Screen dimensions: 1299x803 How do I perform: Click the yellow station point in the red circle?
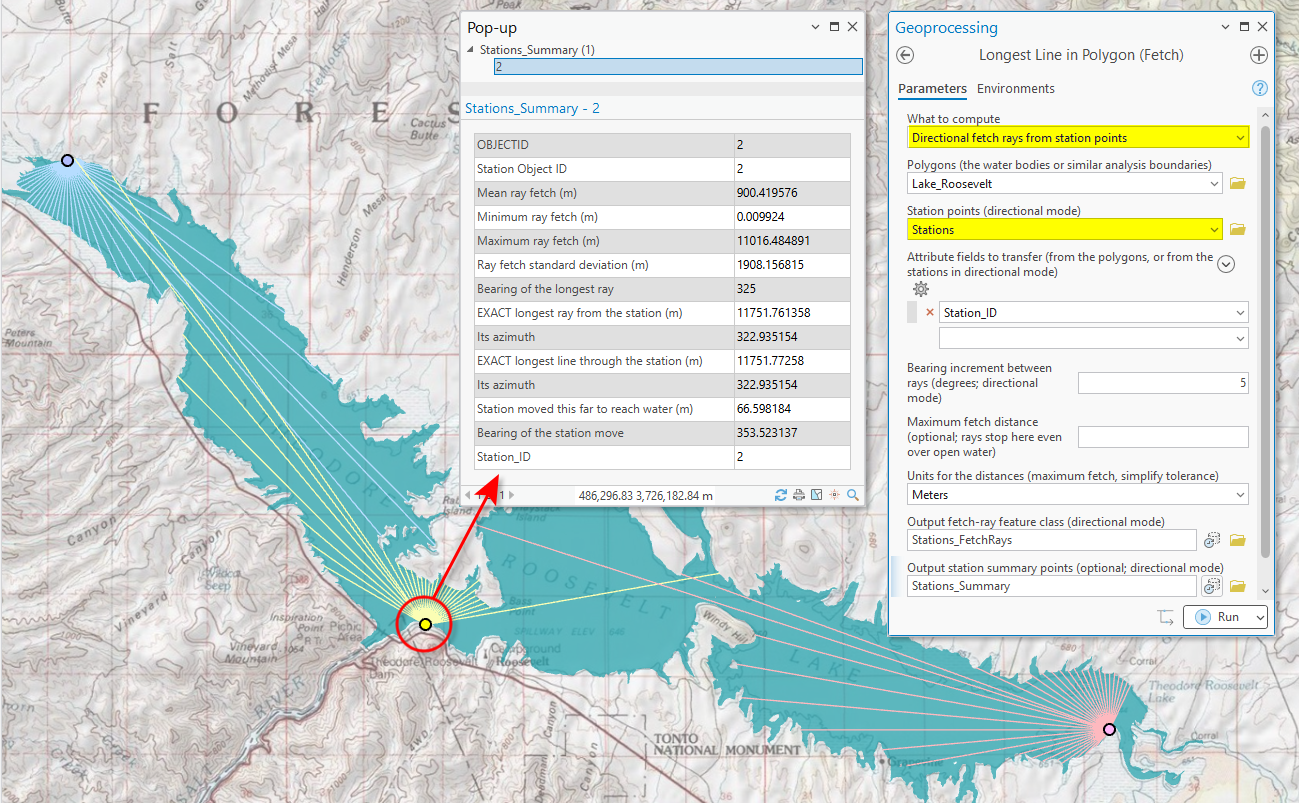425,624
